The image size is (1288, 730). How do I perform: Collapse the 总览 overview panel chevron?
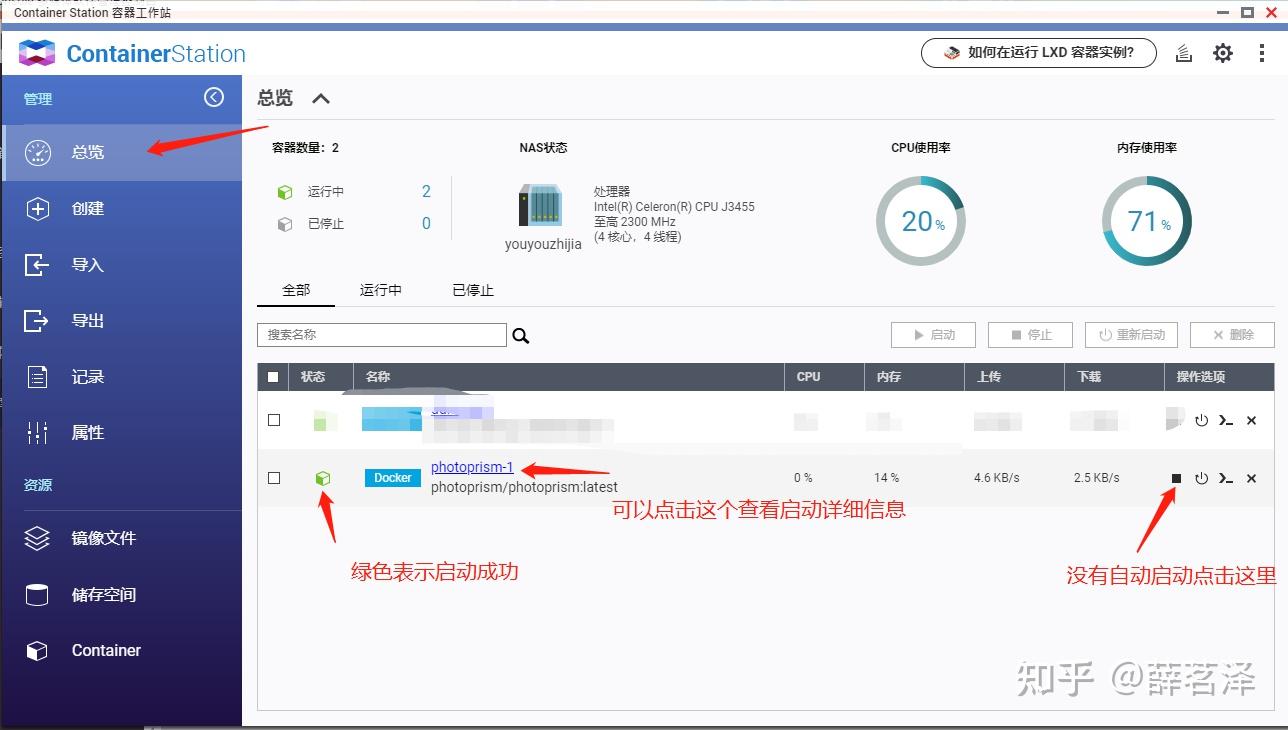[x=319, y=97]
